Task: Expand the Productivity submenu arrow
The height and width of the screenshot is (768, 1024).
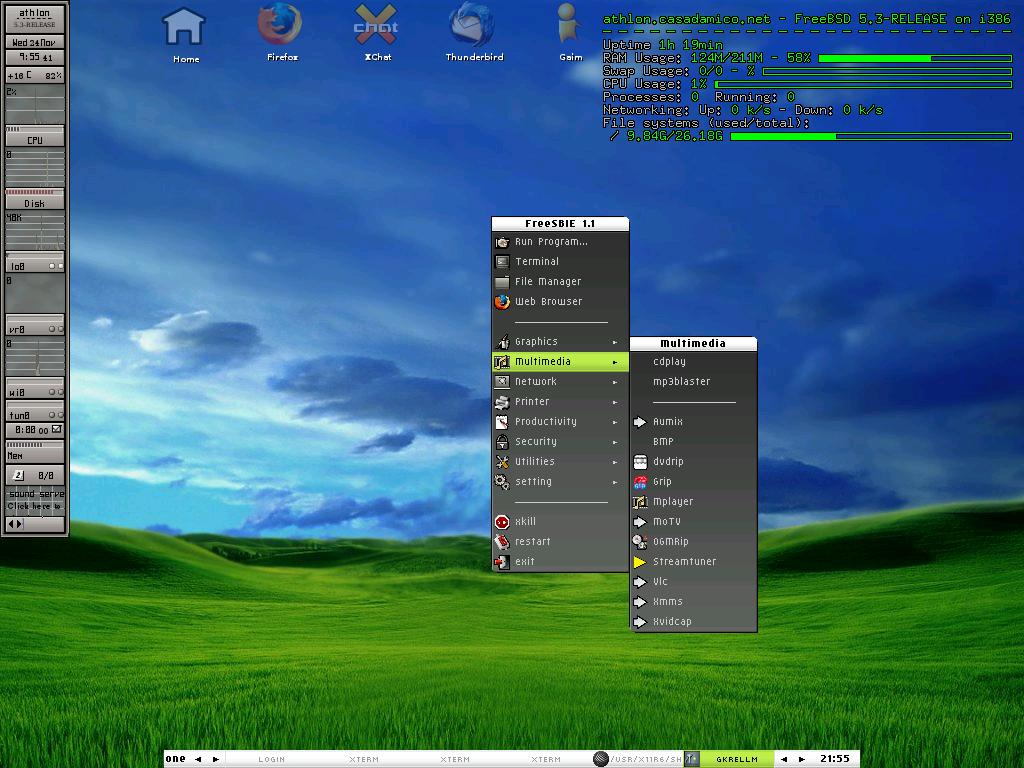Action: (615, 423)
